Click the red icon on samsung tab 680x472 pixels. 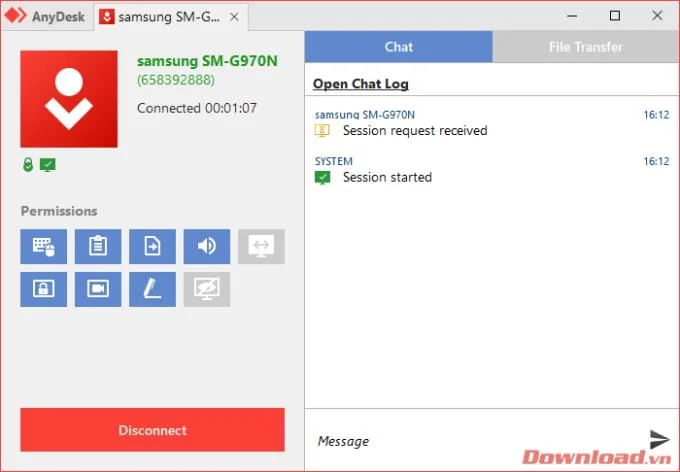[x=107, y=17]
